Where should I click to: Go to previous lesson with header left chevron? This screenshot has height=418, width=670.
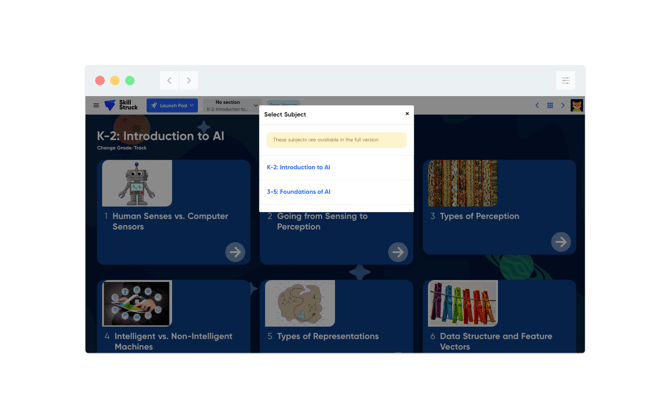click(537, 105)
